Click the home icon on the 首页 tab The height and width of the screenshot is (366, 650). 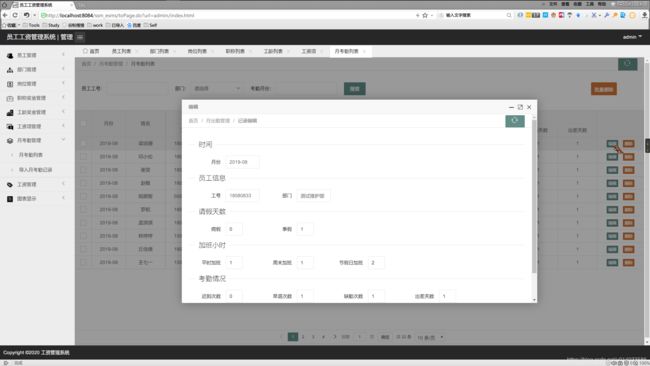coord(85,51)
